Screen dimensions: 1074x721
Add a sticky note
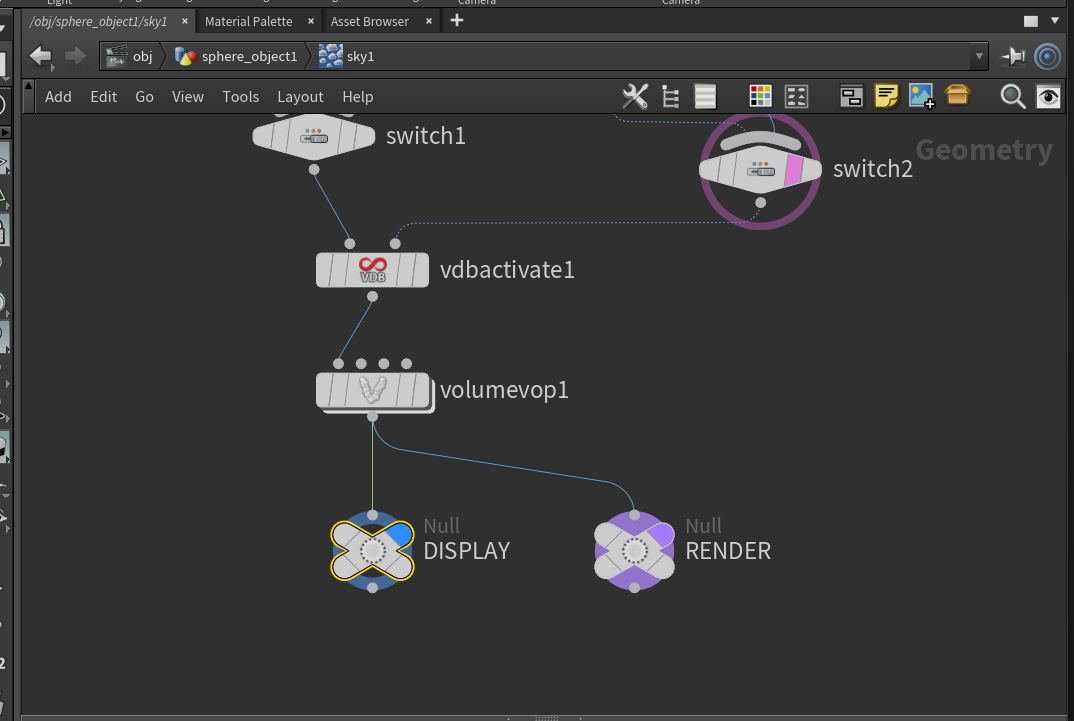click(886, 96)
